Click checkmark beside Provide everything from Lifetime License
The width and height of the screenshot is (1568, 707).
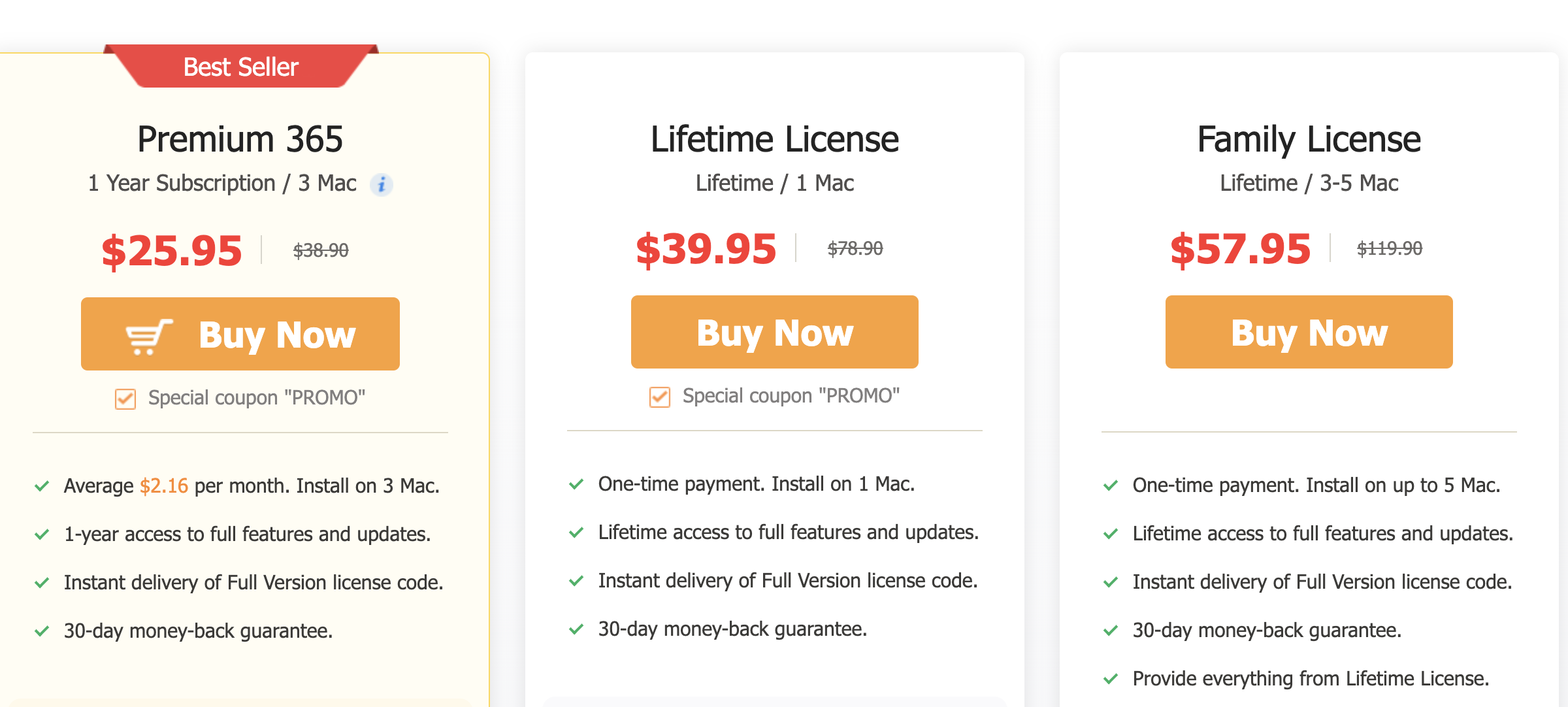pos(1111,679)
